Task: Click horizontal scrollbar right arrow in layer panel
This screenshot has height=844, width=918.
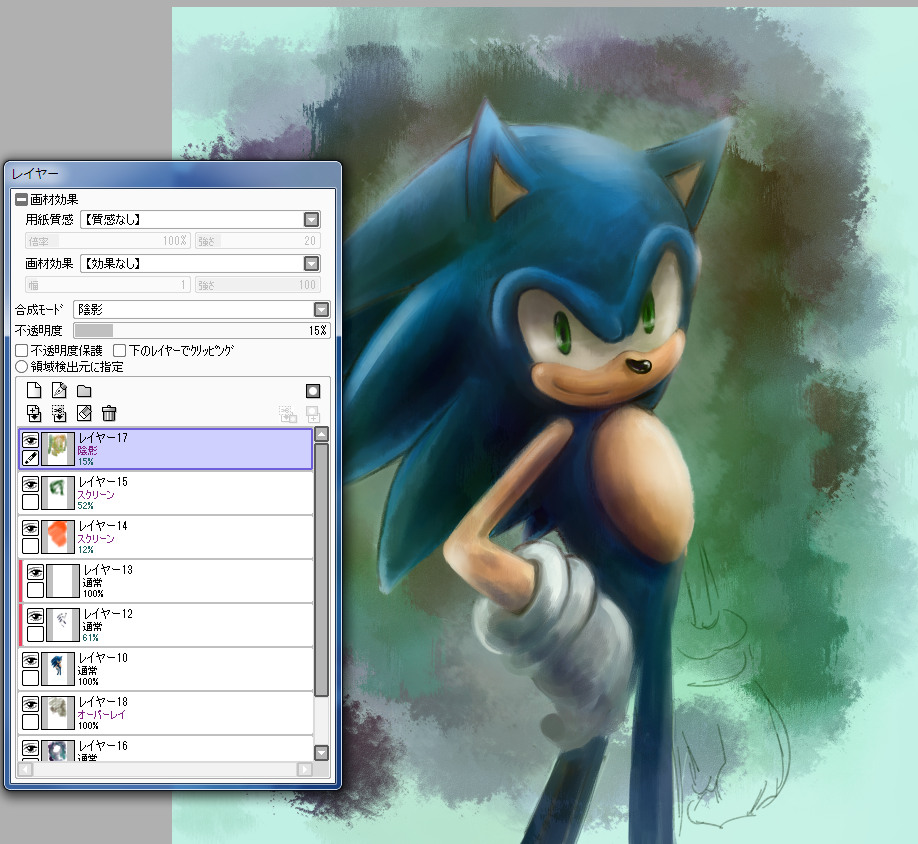Action: click(304, 769)
